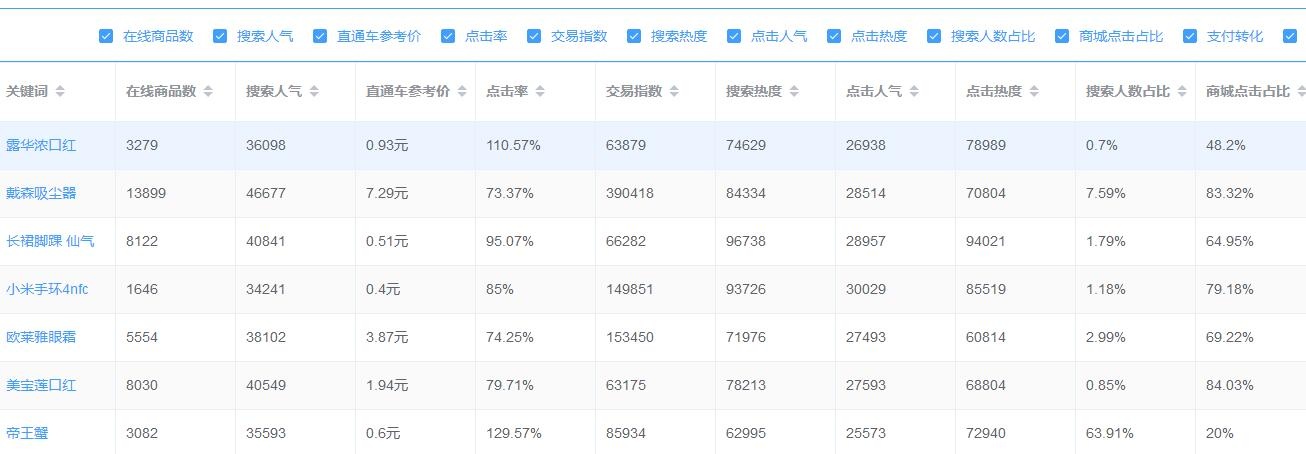Sort by 搜索人气 column sort icon
The image size is (1306, 454).
[314, 91]
